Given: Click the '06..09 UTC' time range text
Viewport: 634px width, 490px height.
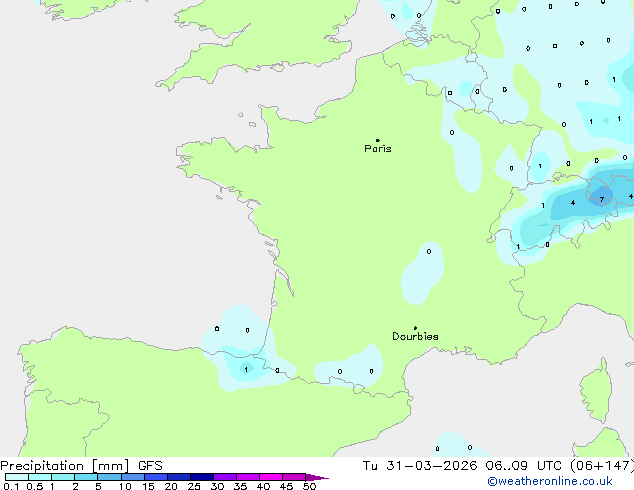Looking at the screenshot, I should pos(524,466).
